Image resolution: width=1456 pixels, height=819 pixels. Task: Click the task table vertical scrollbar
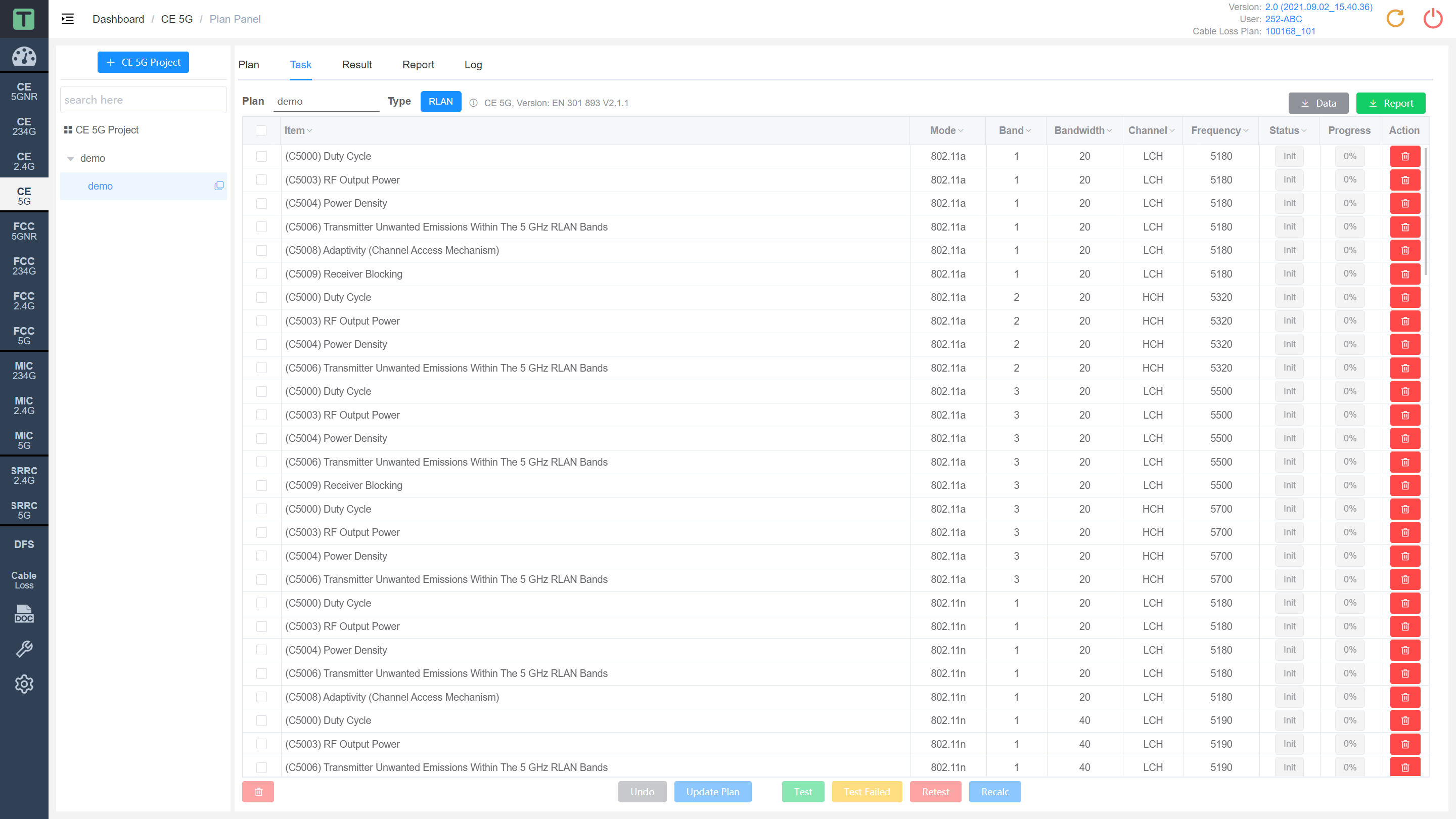tap(1426, 211)
